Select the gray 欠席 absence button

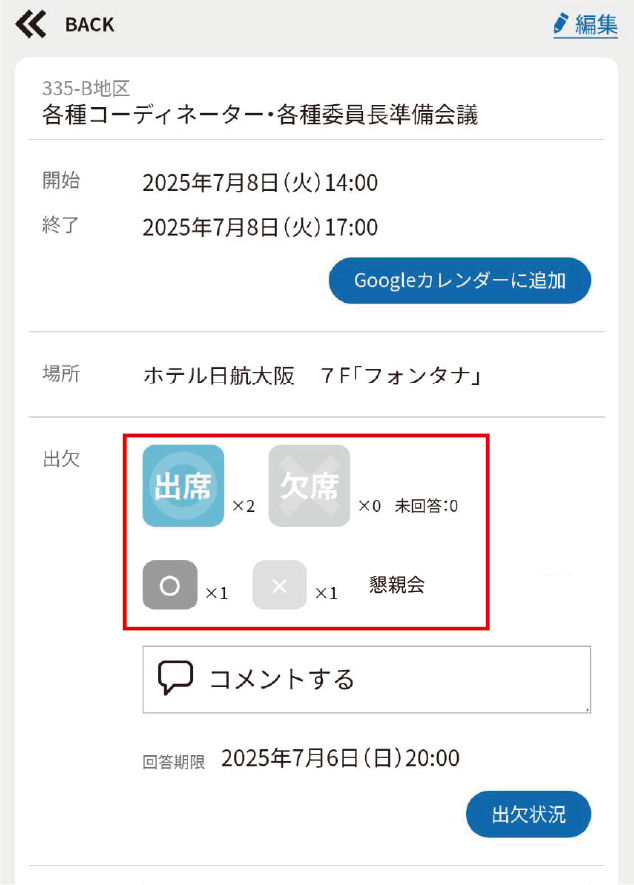pos(309,486)
